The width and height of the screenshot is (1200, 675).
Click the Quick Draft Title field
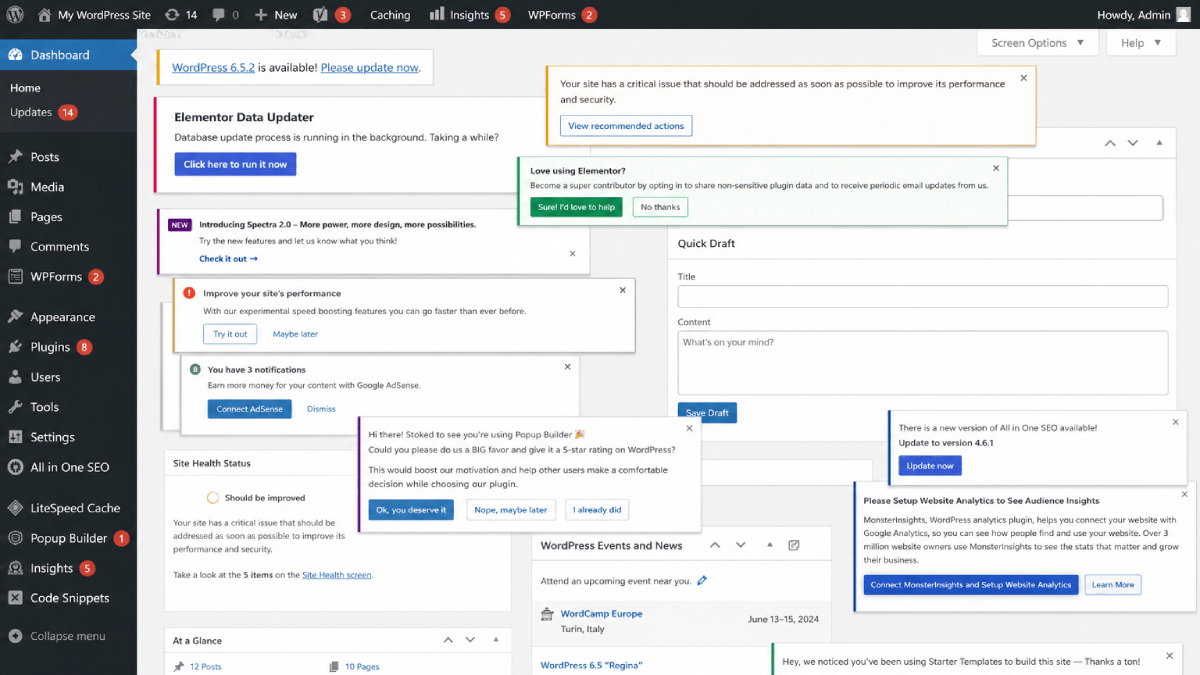coord(923,296)
